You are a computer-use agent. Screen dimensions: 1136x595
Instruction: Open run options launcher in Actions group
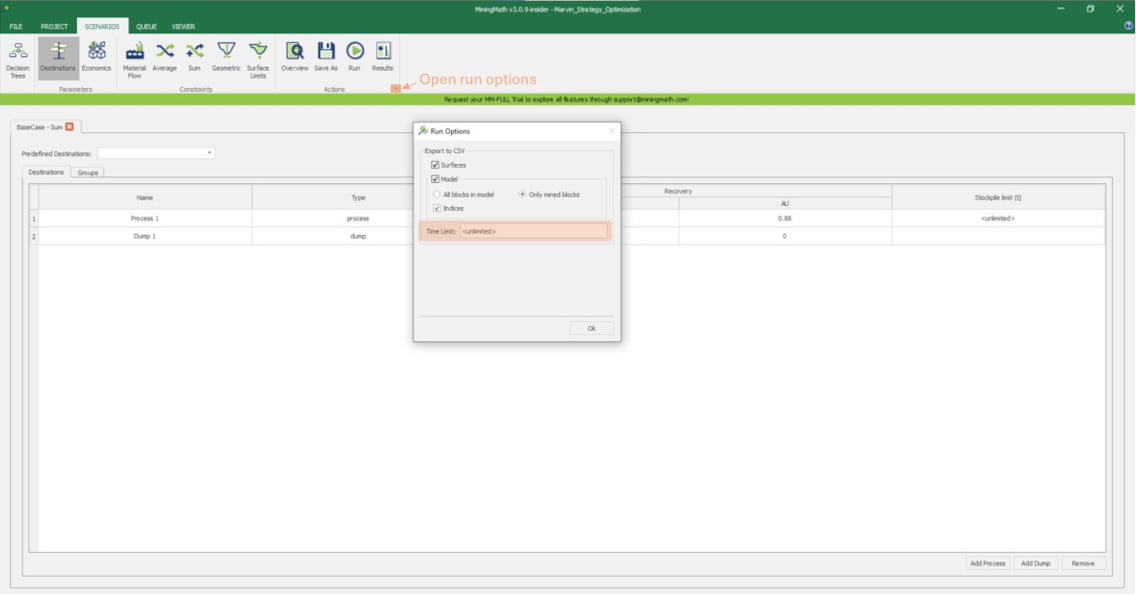(x=396, y=89)
